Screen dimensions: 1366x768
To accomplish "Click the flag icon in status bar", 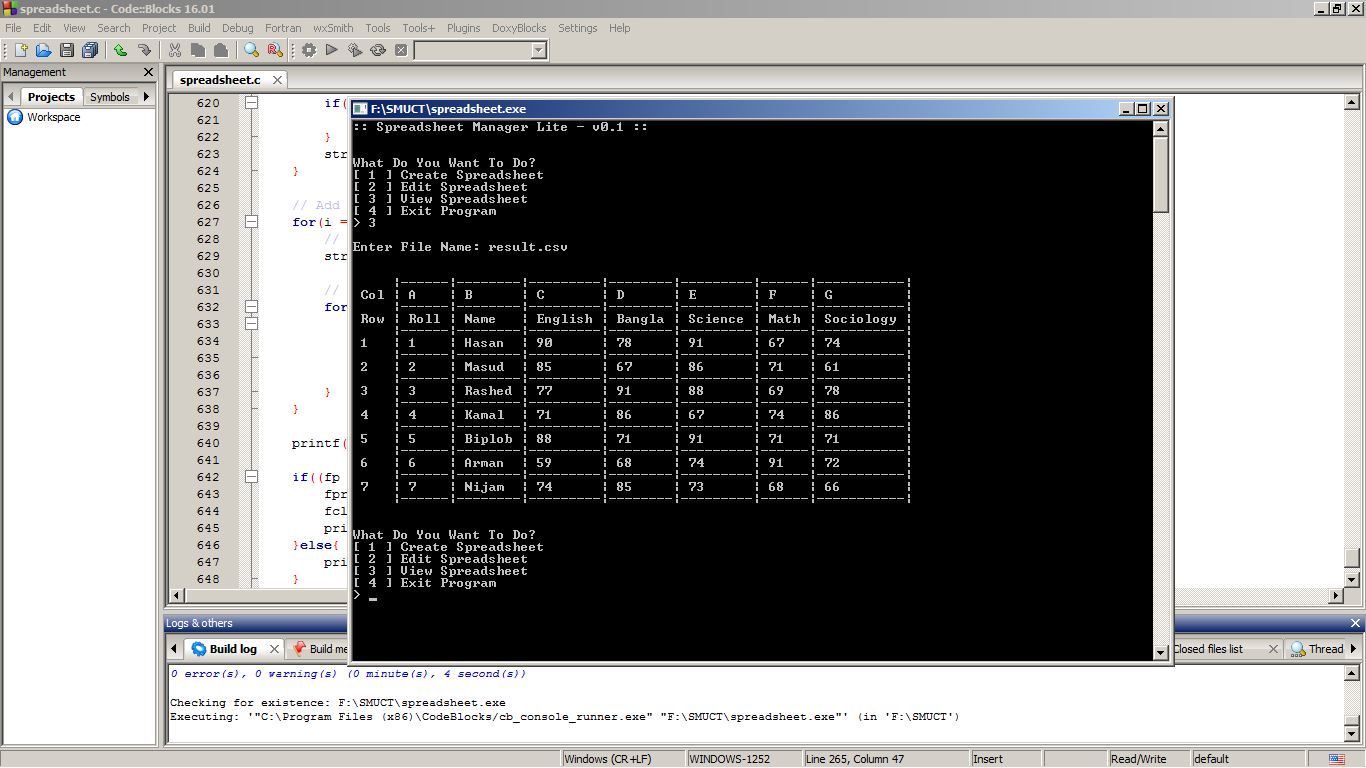I will pos(1337,759).
